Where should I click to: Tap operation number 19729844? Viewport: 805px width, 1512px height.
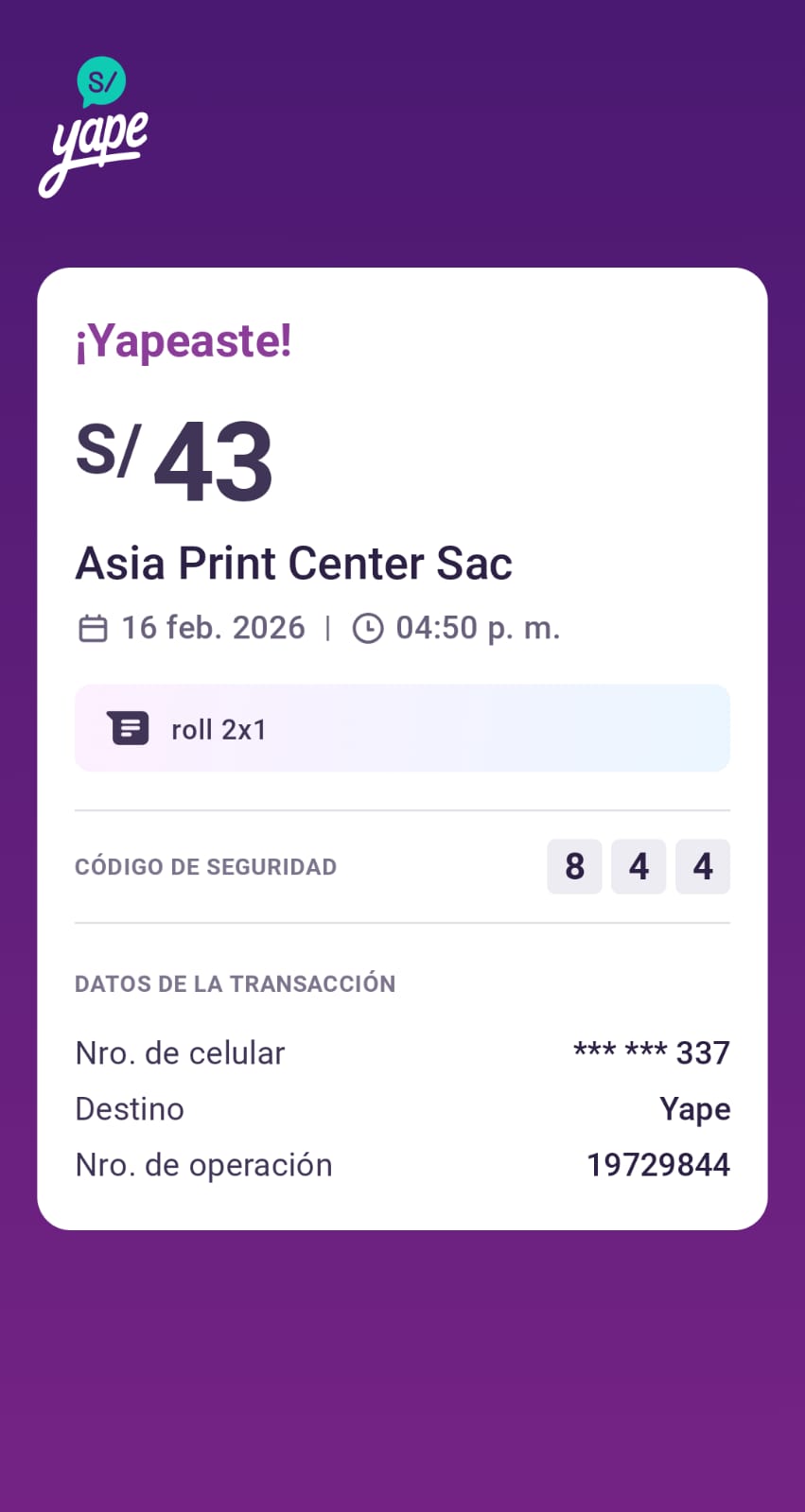point(658,1165)
